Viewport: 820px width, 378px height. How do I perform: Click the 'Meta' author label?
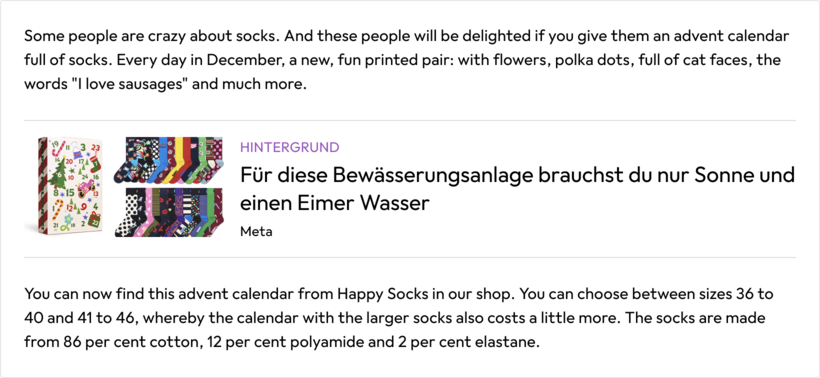click(256, 232)
